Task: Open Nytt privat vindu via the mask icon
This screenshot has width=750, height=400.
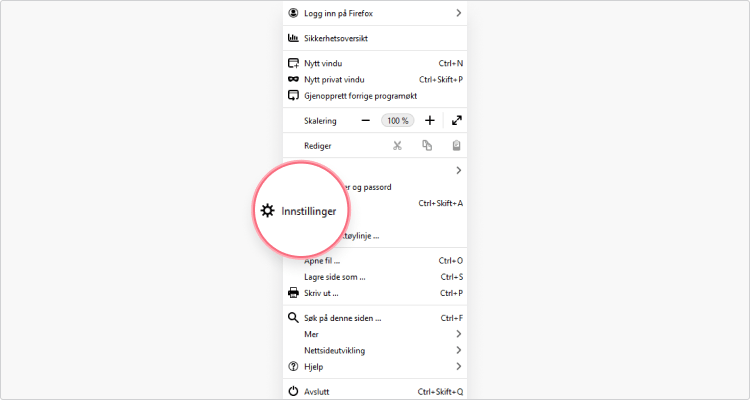Action: click(x=293, y=79)
